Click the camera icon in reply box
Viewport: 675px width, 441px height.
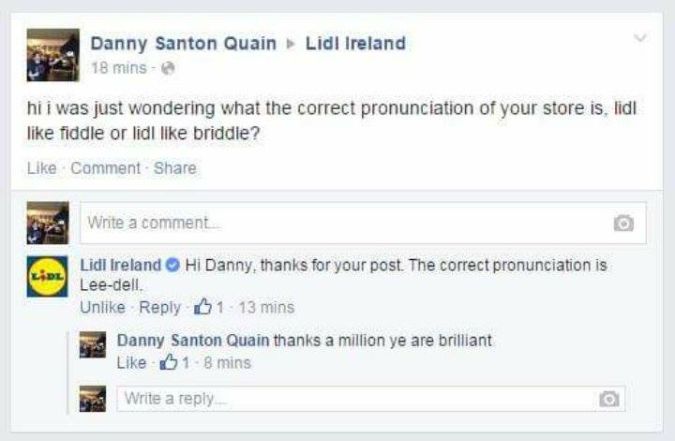[x=606, y=398]
